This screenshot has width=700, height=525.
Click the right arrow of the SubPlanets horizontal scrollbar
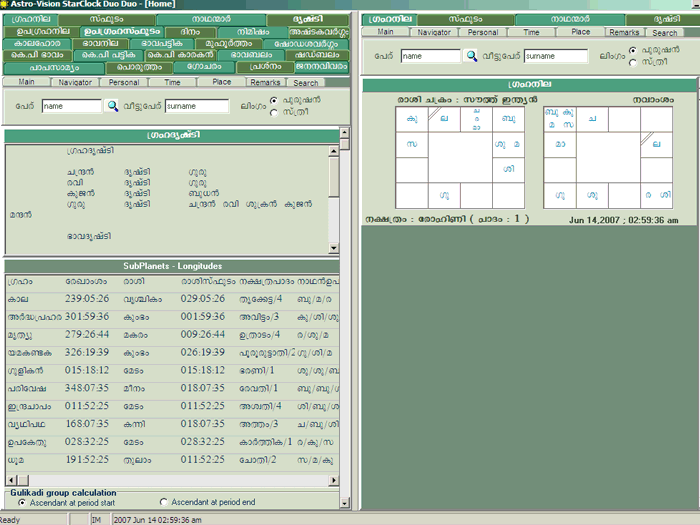333,480
